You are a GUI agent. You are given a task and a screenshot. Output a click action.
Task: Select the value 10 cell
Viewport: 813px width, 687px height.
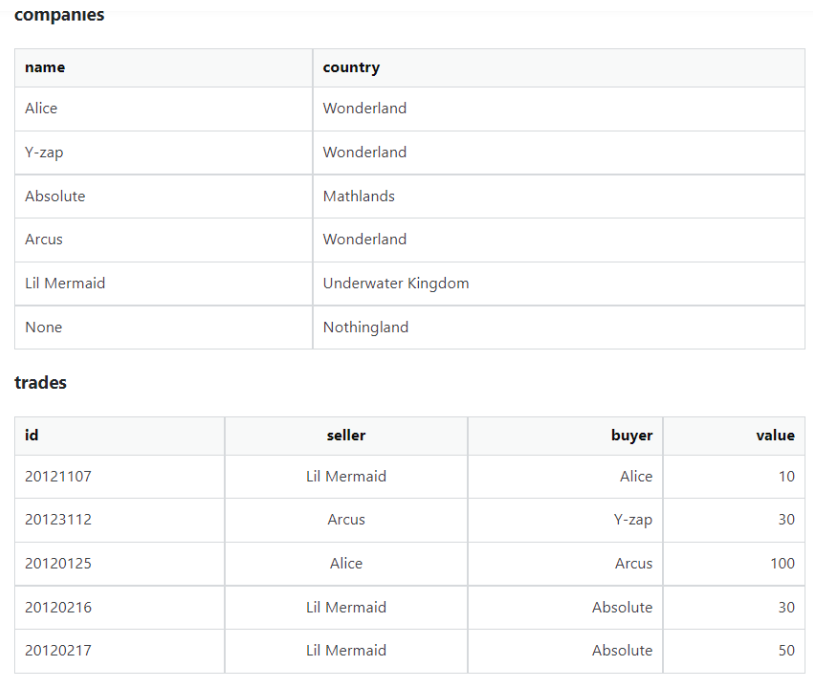click(786, 477)
